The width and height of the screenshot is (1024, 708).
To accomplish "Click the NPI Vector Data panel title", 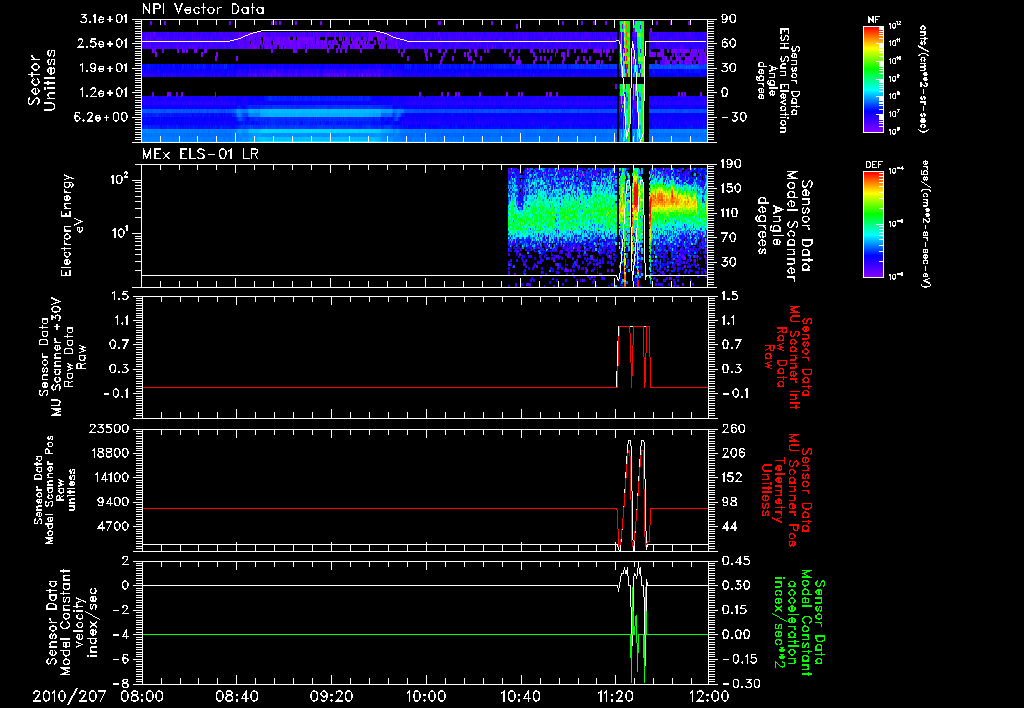I will 204,10.
